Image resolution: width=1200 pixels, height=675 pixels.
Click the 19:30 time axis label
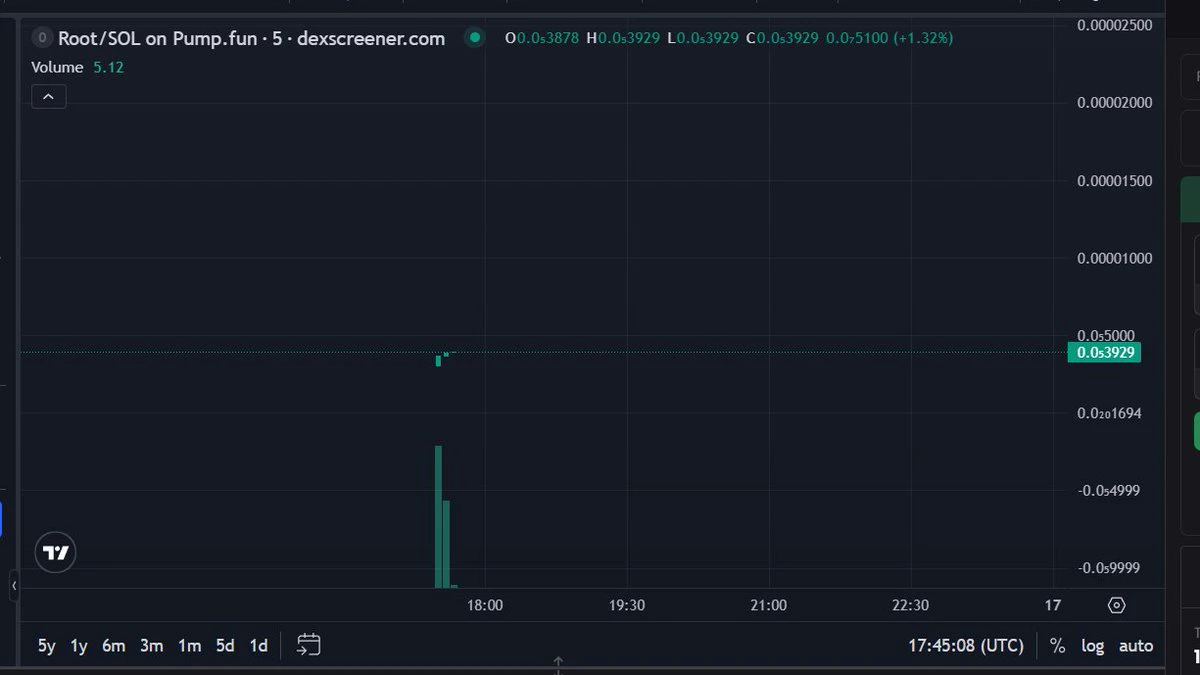[x=627, y=605]
